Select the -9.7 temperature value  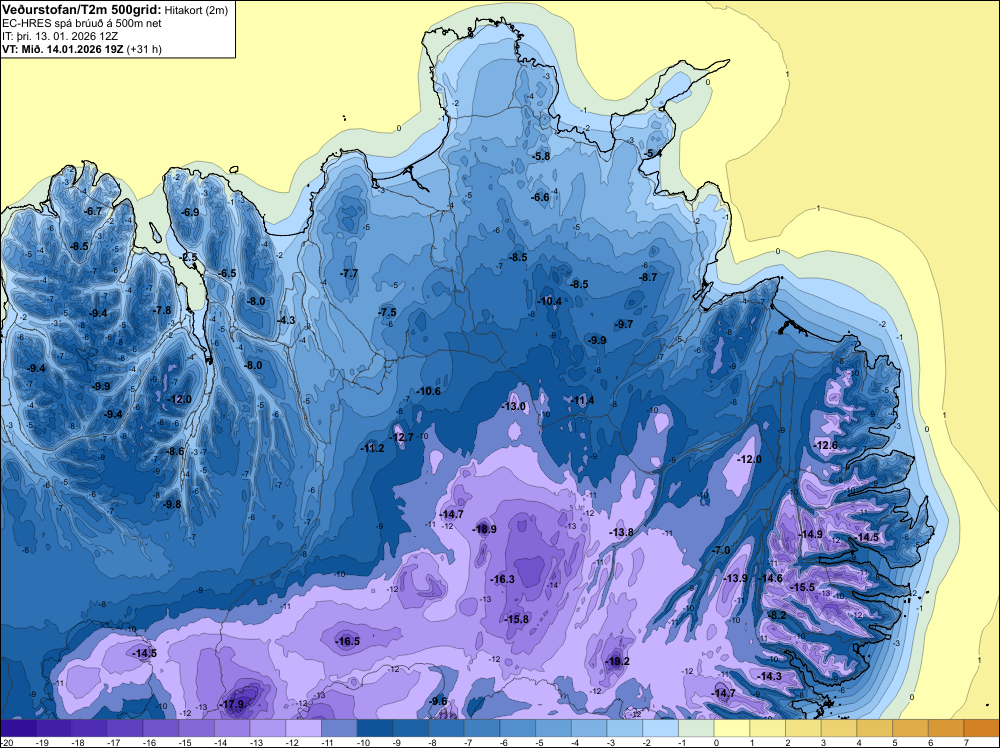click(x=624, y=325)
